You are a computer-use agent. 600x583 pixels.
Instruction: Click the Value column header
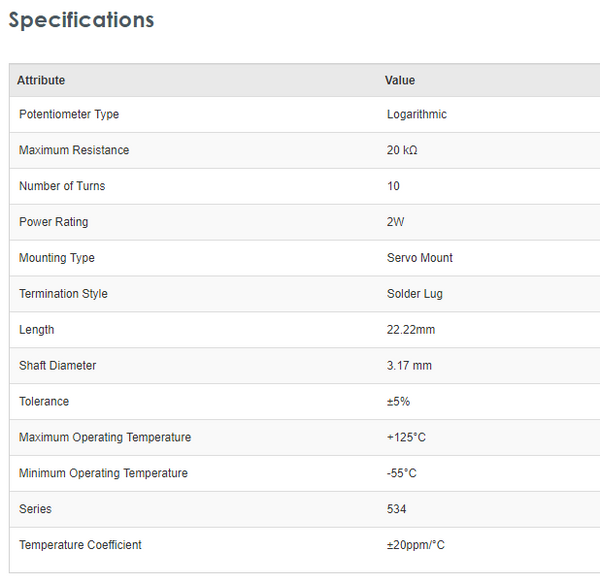(x=400, y=80)
